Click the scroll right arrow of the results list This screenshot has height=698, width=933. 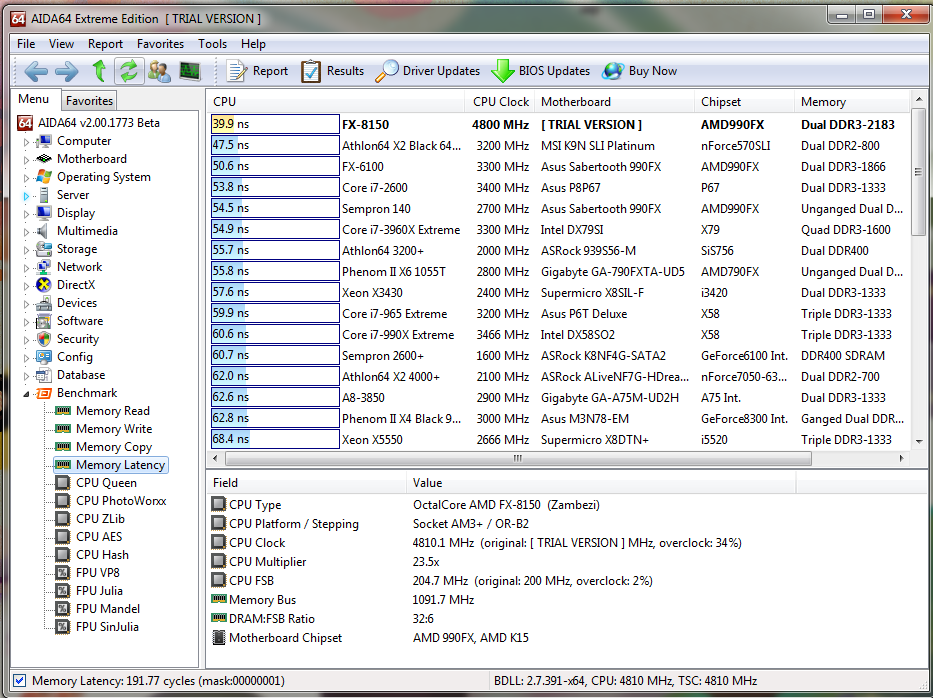click(902, 458)
